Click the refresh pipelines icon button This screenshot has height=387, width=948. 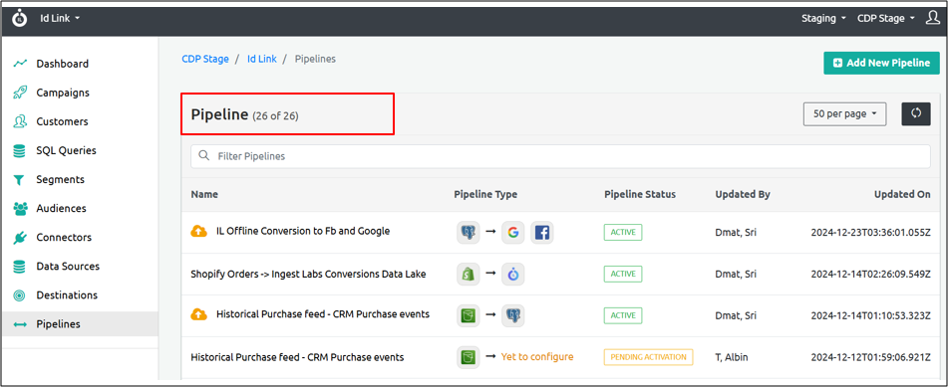[916, 113]
